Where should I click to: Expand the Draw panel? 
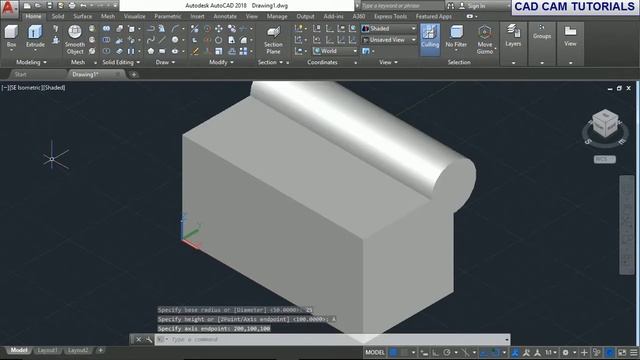pyautogui.click(x=165, y=62)
